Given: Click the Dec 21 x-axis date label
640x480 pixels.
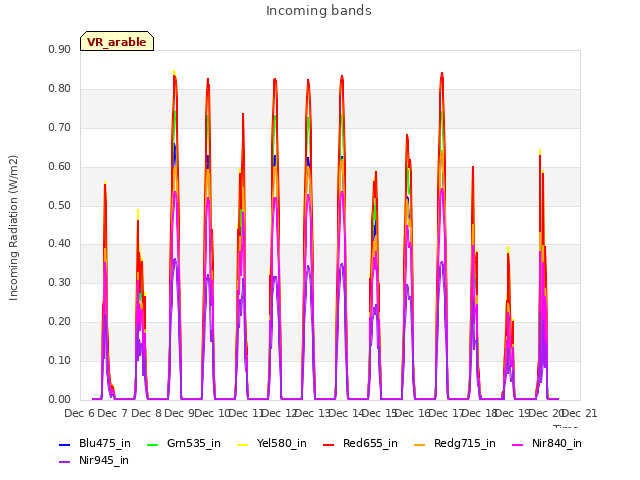Looking at the screenshot, I should coord(580,413).
